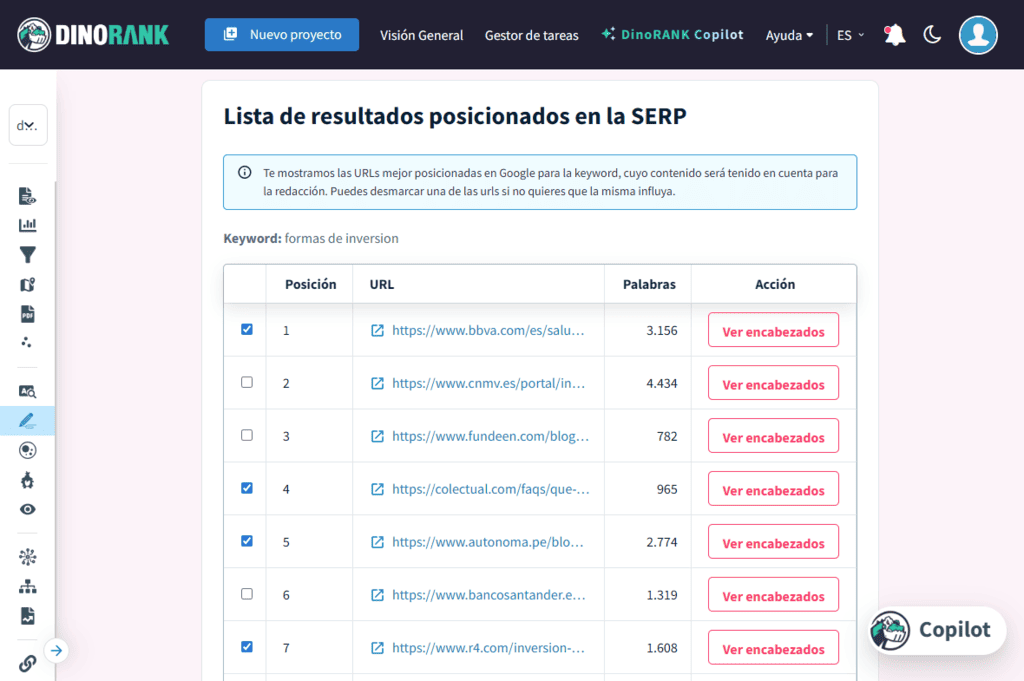Viewport: 1024px width, 681px height.
Task: Open the notifications bell
Action: 893,34
